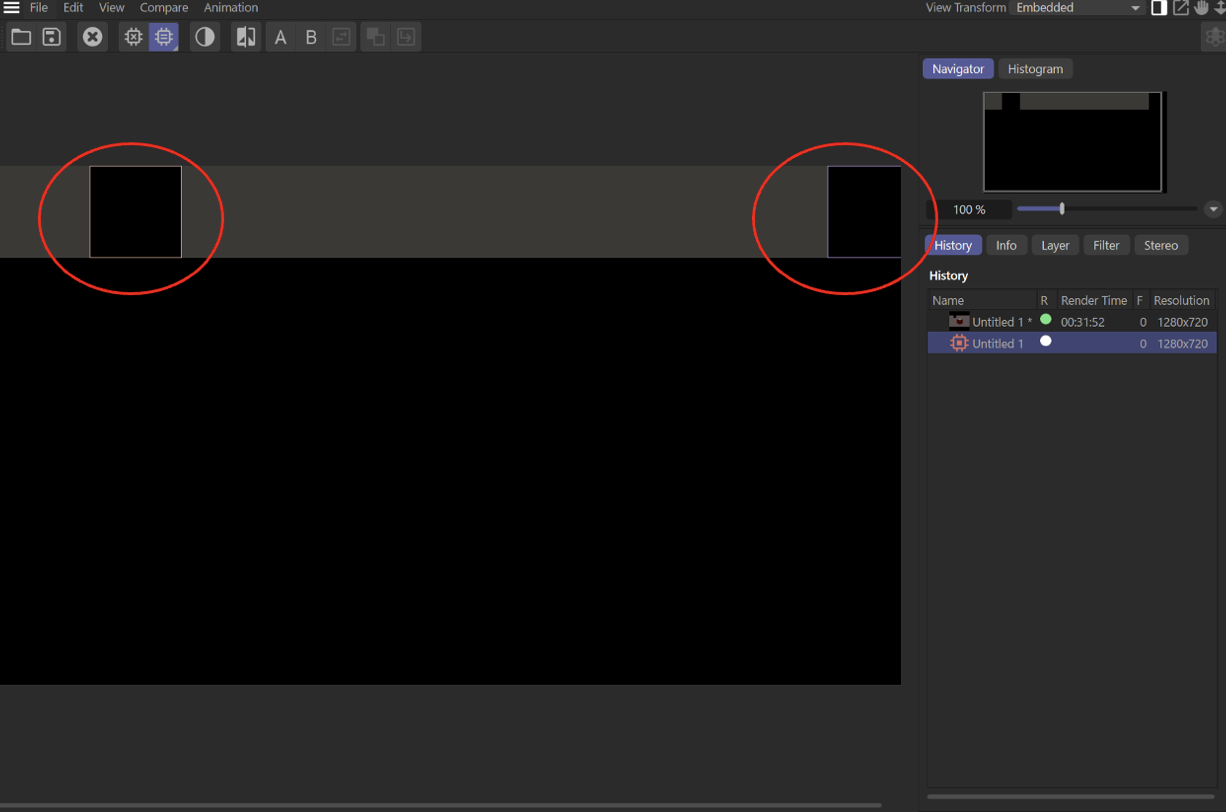Screen dimensions: 1226x812
Task: Switch to the Histogram tab
Action: pyautogui.click(x=1035, y=69)
